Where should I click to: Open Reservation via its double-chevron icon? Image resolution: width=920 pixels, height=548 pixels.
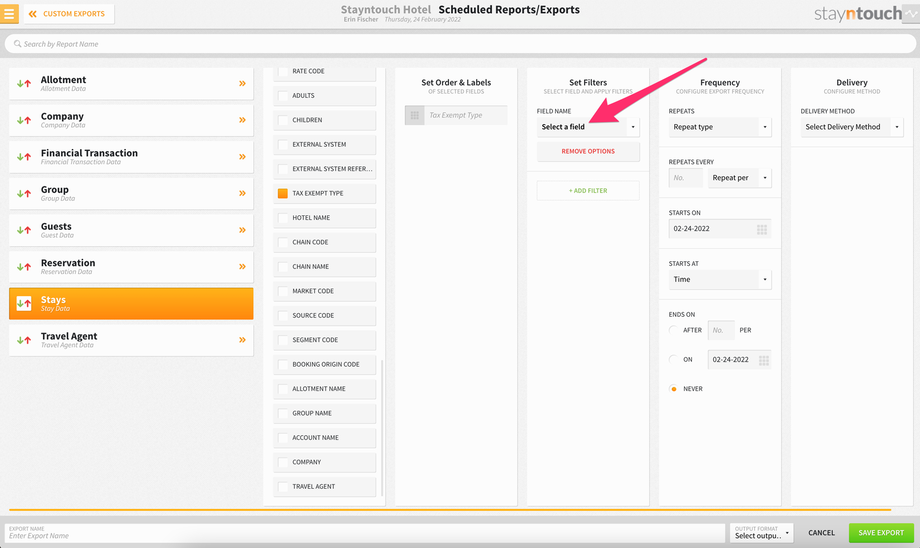(242, 267)
